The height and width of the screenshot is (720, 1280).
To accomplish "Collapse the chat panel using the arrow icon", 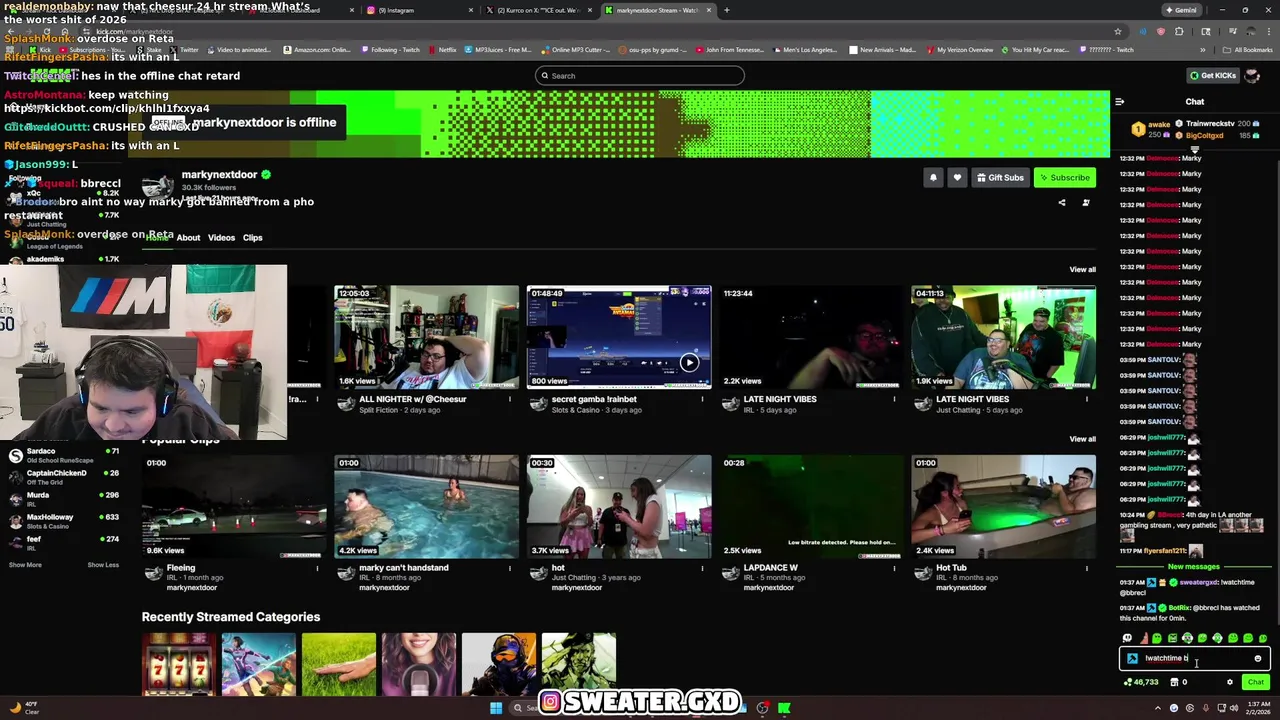I will [1119, 101].
